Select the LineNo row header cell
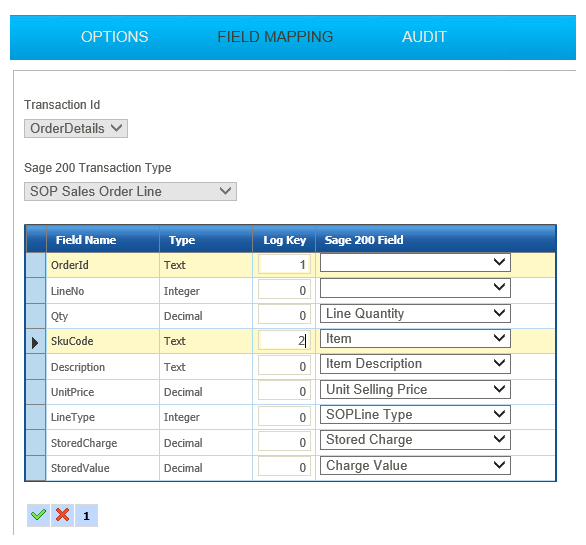 36,290
